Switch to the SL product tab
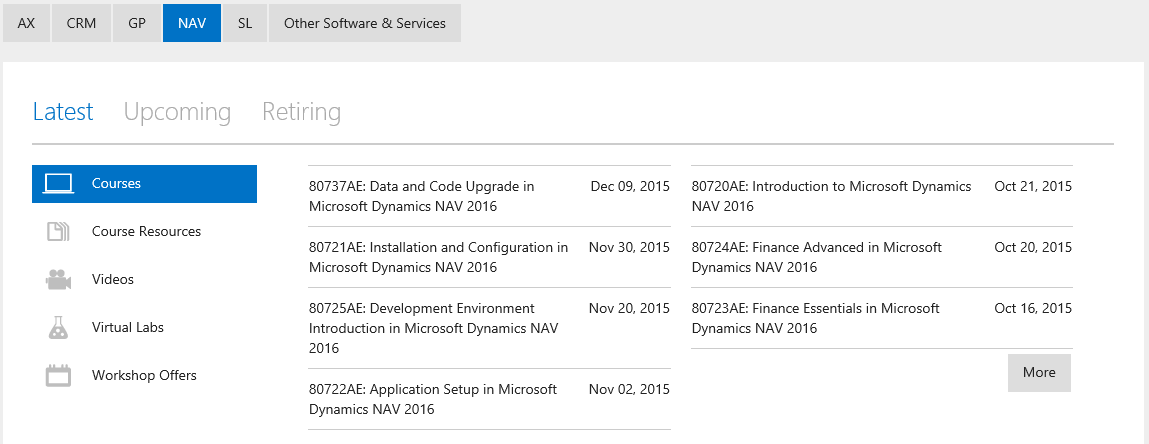Viewport: 1149px width, 444px height. coord(245,23)
